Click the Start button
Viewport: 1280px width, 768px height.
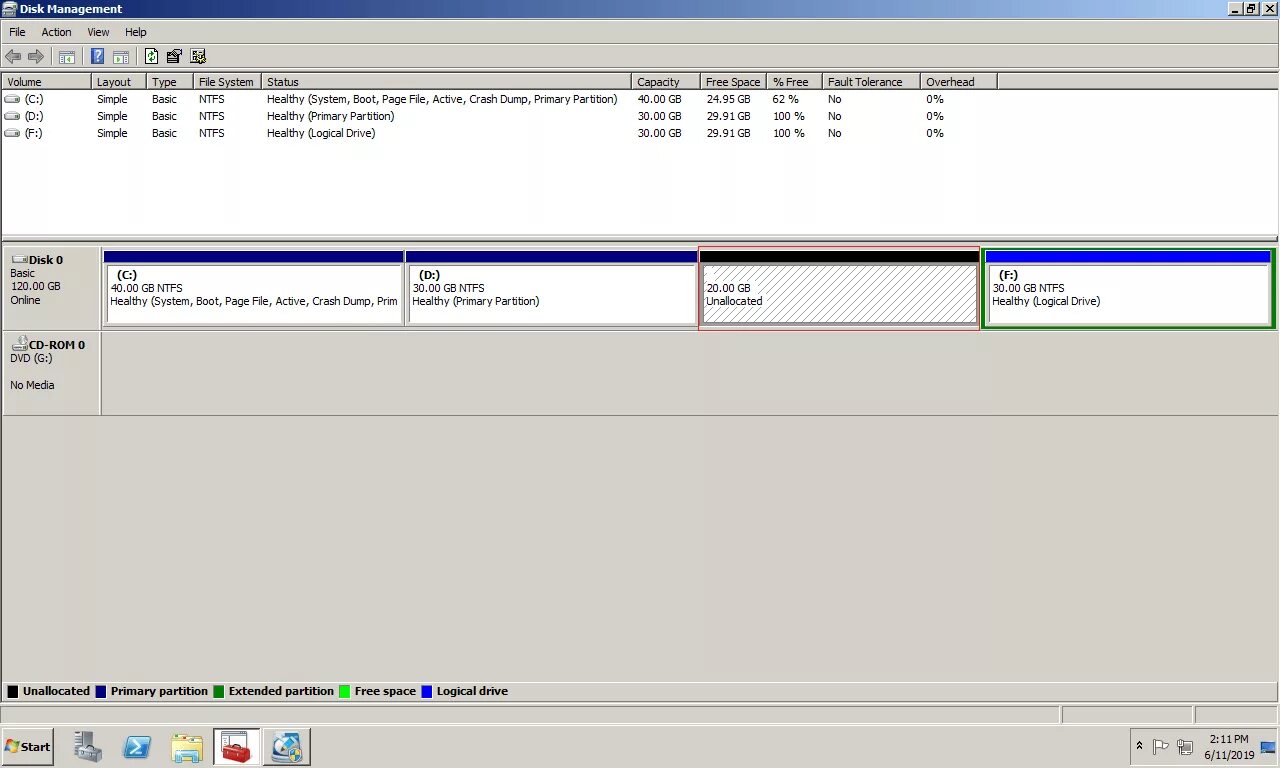point(27,746)
